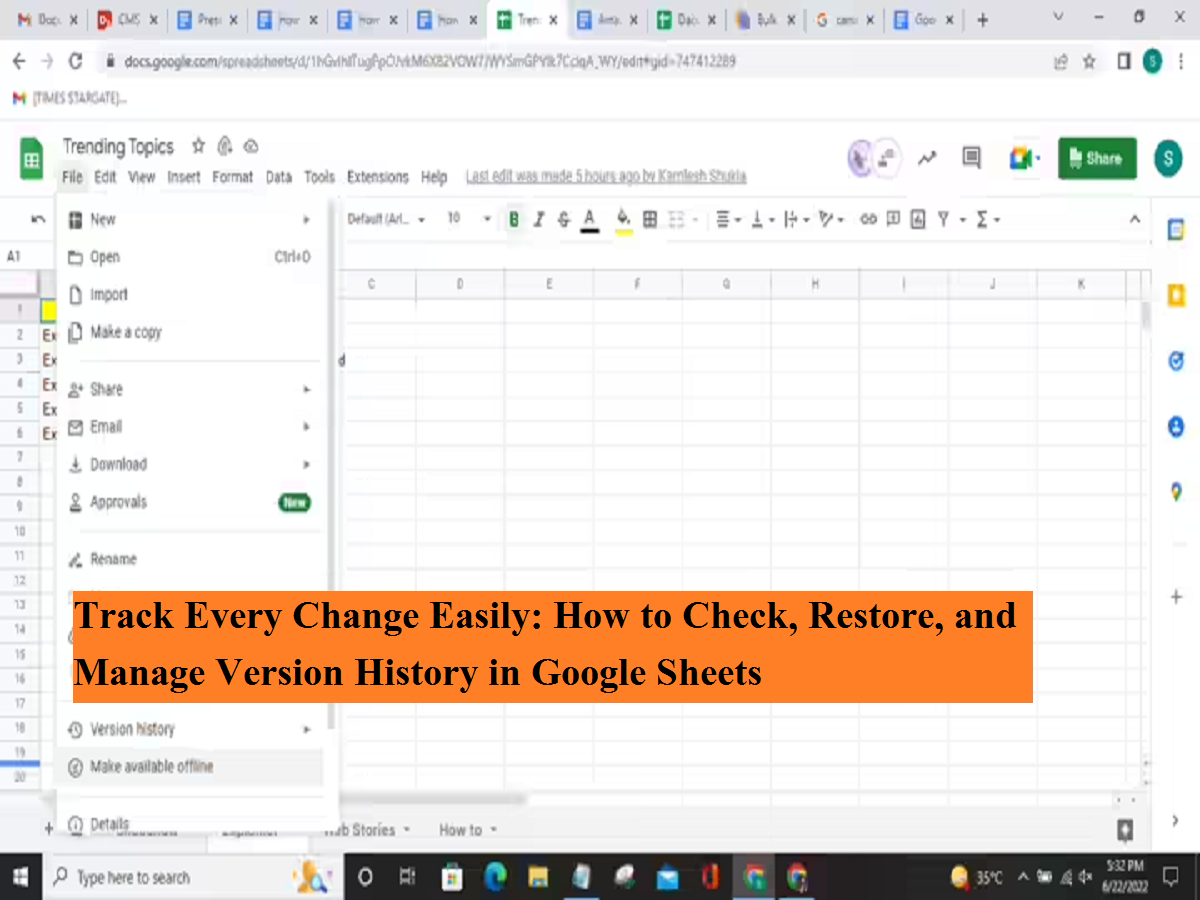Click the green Share button
Screen dimensions: 1200x900
pyautogui.click(x=1097, y=158)
